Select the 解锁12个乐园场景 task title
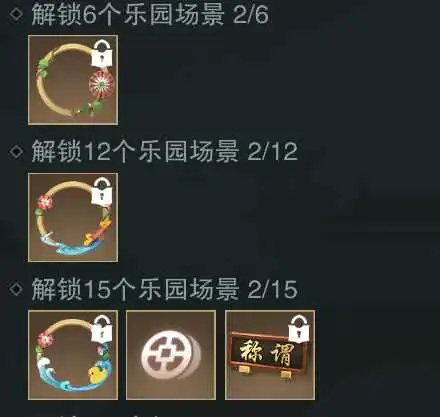This screenshot has height=417, width=440. coord(136,151)
